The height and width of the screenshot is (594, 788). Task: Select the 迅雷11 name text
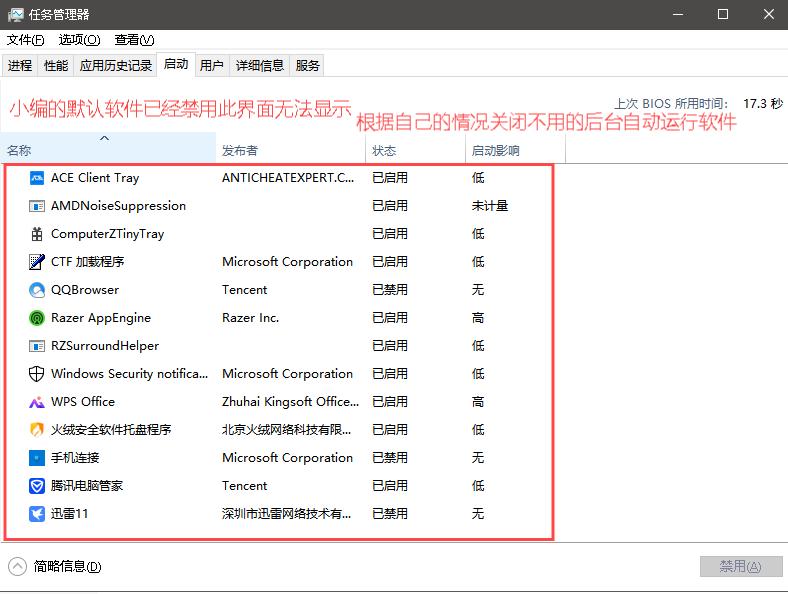coord(69,514)
